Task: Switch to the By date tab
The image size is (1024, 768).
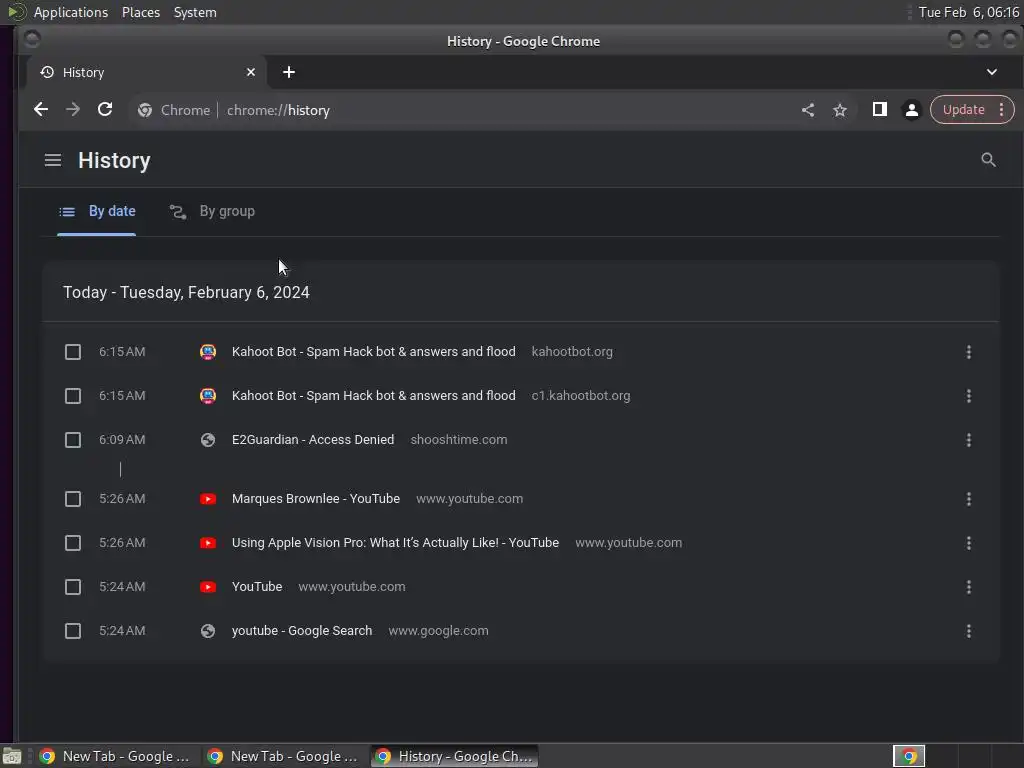Action: tap(97, 212)
